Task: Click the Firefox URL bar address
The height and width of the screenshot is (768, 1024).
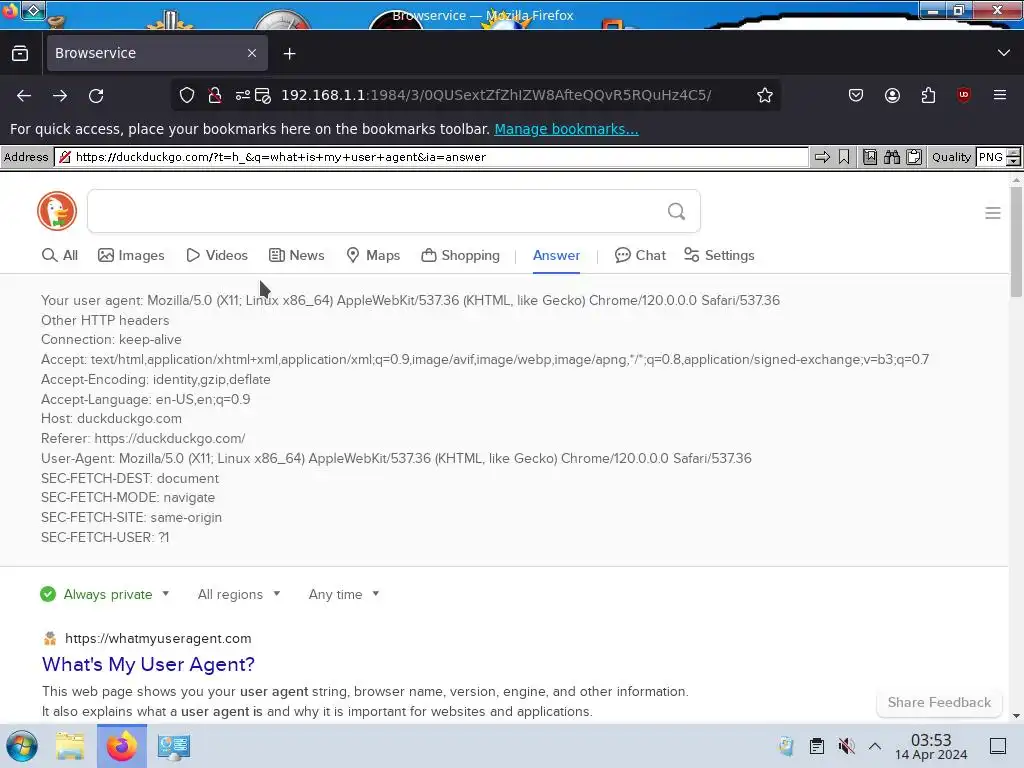Action: coord(496,95)
